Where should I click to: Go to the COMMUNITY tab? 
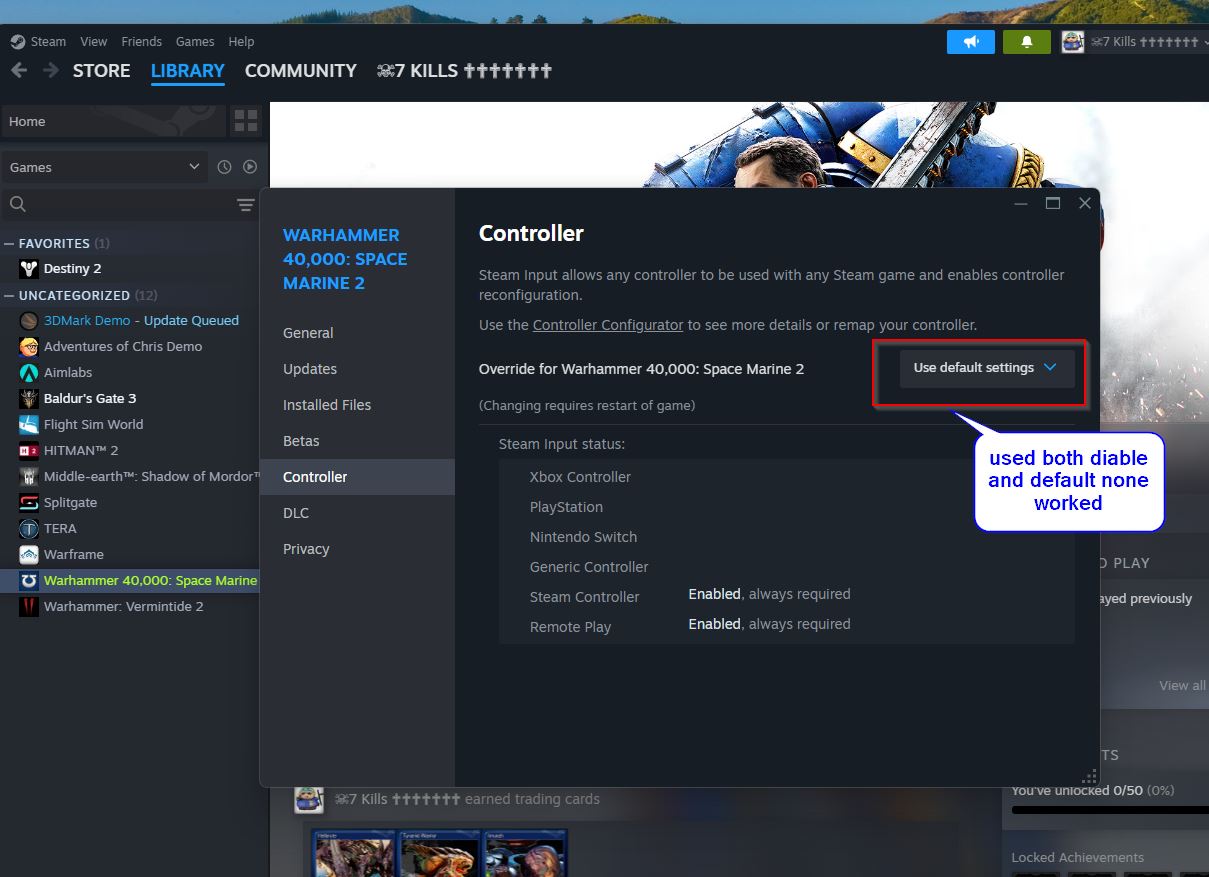pos(301,71)
